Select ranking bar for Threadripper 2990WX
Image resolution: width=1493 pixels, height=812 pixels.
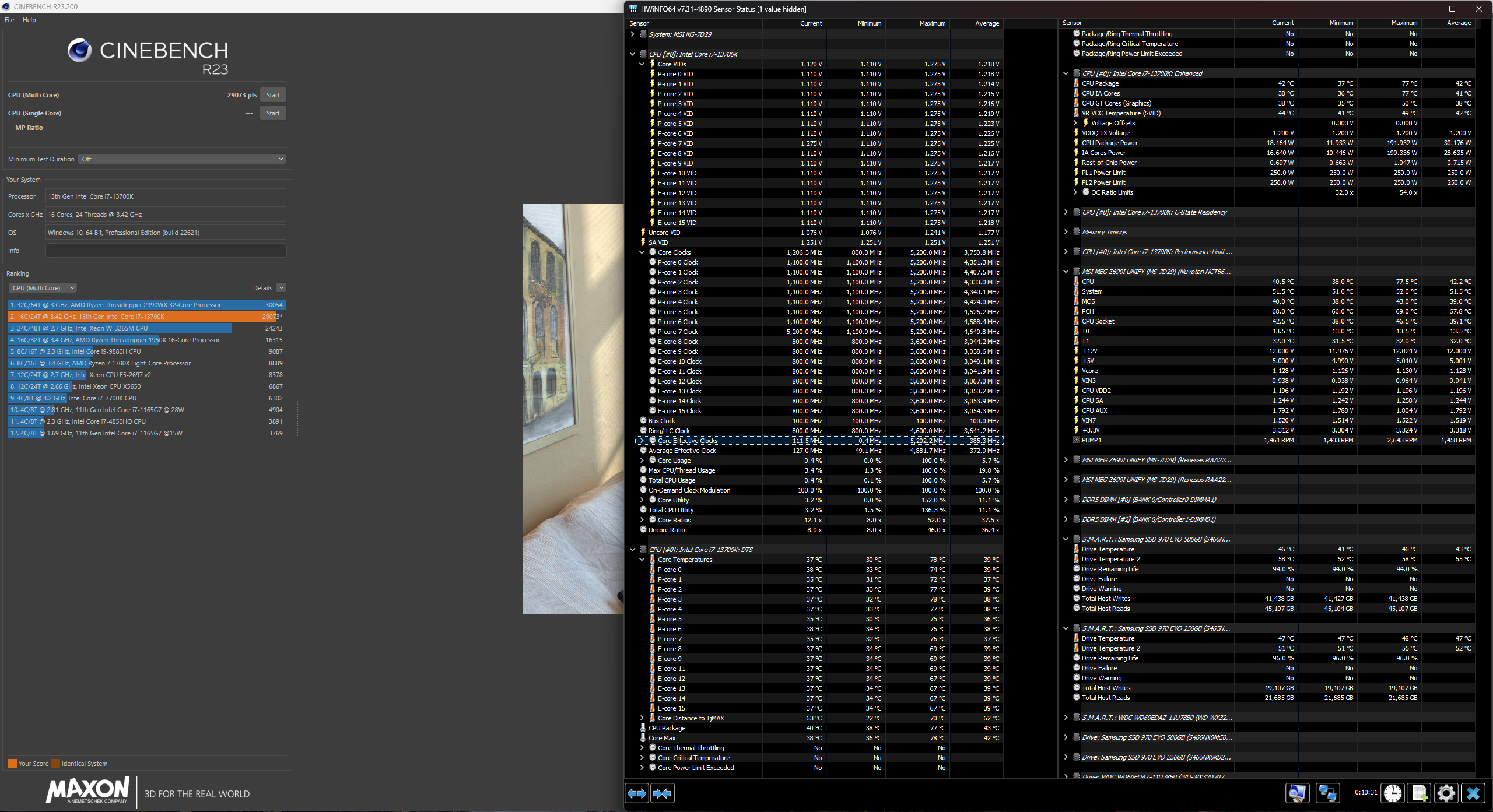[x=147, y=305]
